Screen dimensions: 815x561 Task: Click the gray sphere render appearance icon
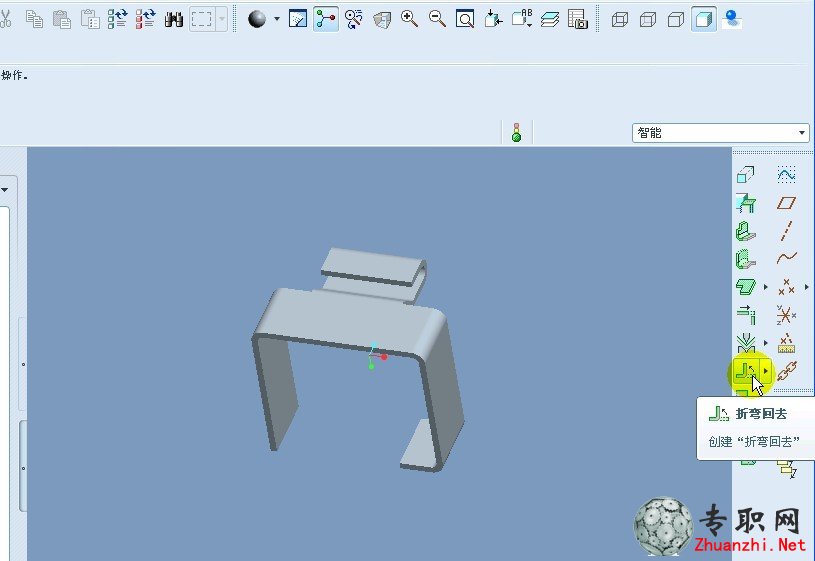click(257, 19)
